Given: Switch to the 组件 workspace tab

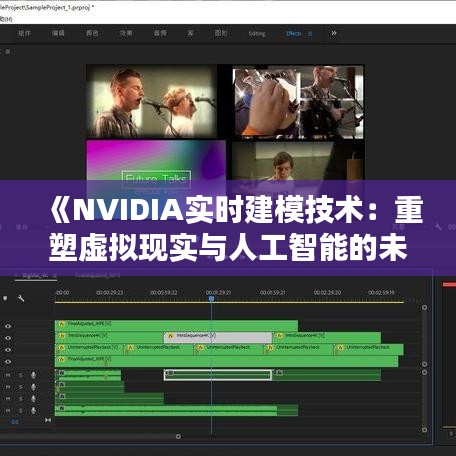Looking at the screenshot, I should pos(24,33).
